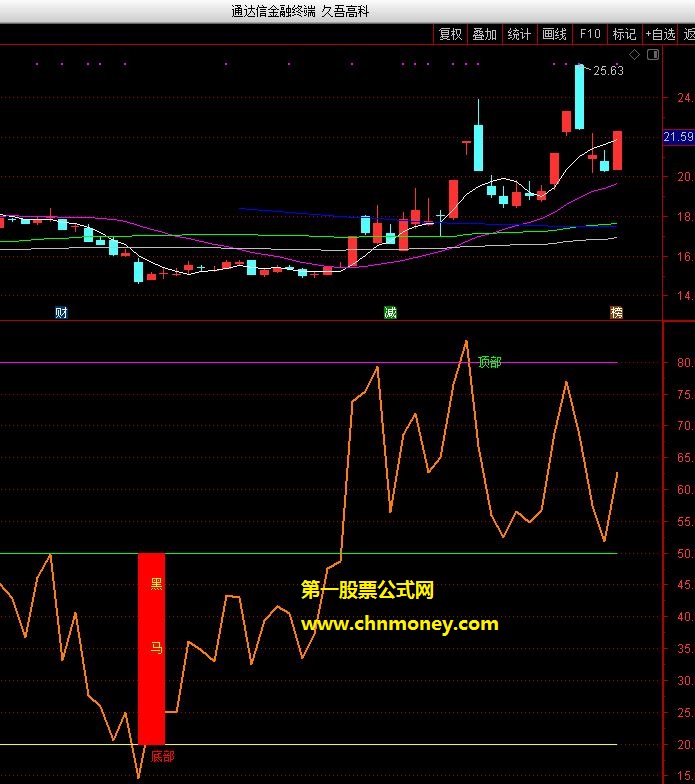Select the last red candle near 21.59

618,150
